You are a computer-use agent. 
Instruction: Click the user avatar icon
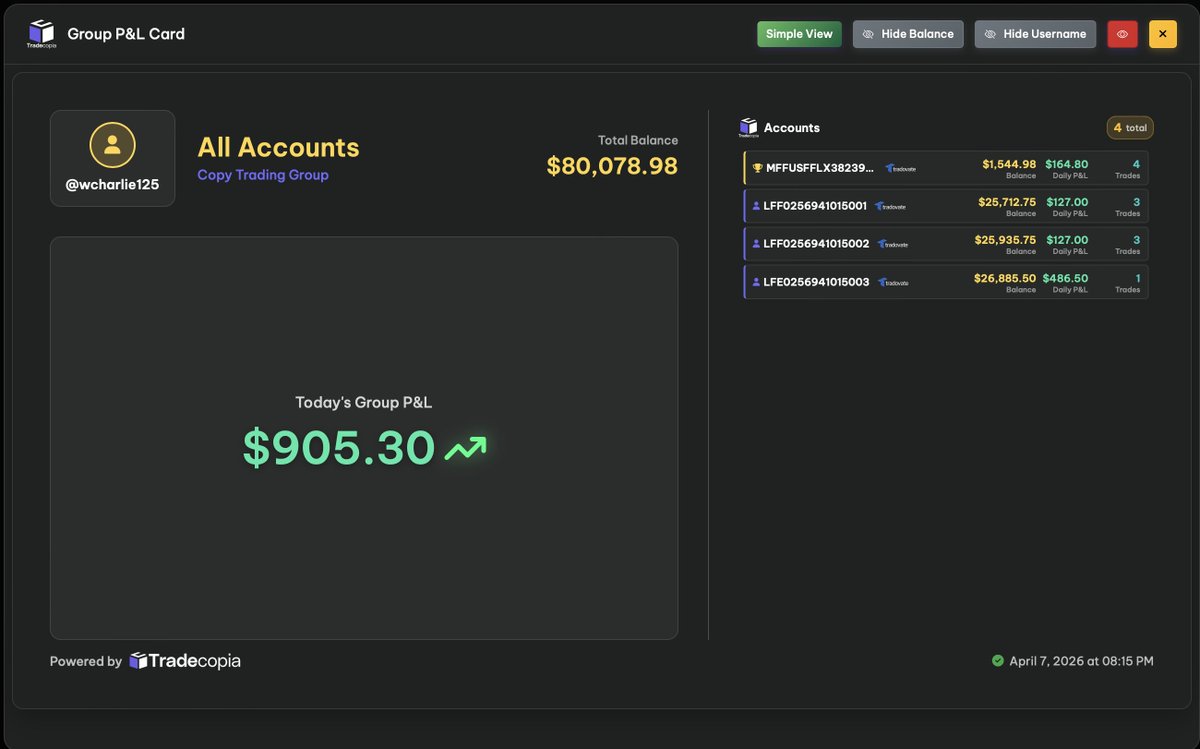pyautogui.click(x=113, y=145)
